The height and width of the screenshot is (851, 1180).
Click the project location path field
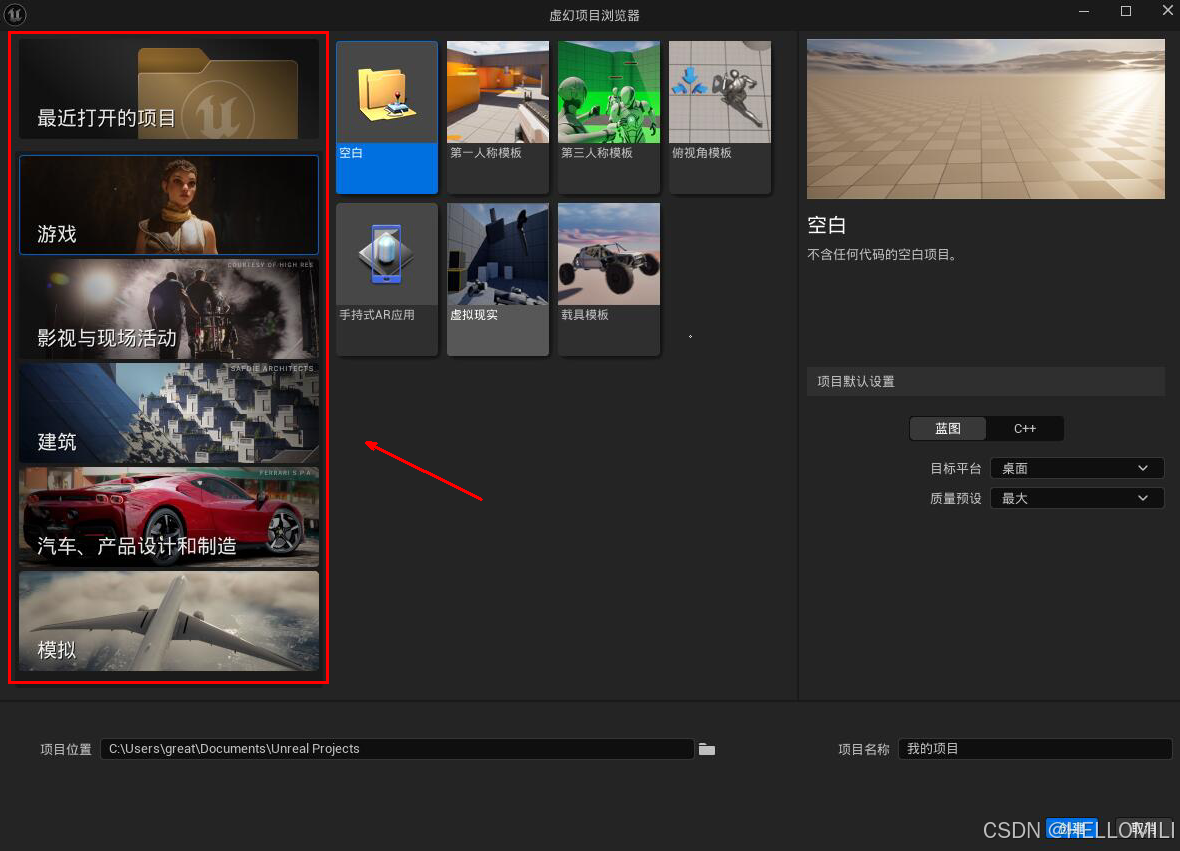[397, 749]
